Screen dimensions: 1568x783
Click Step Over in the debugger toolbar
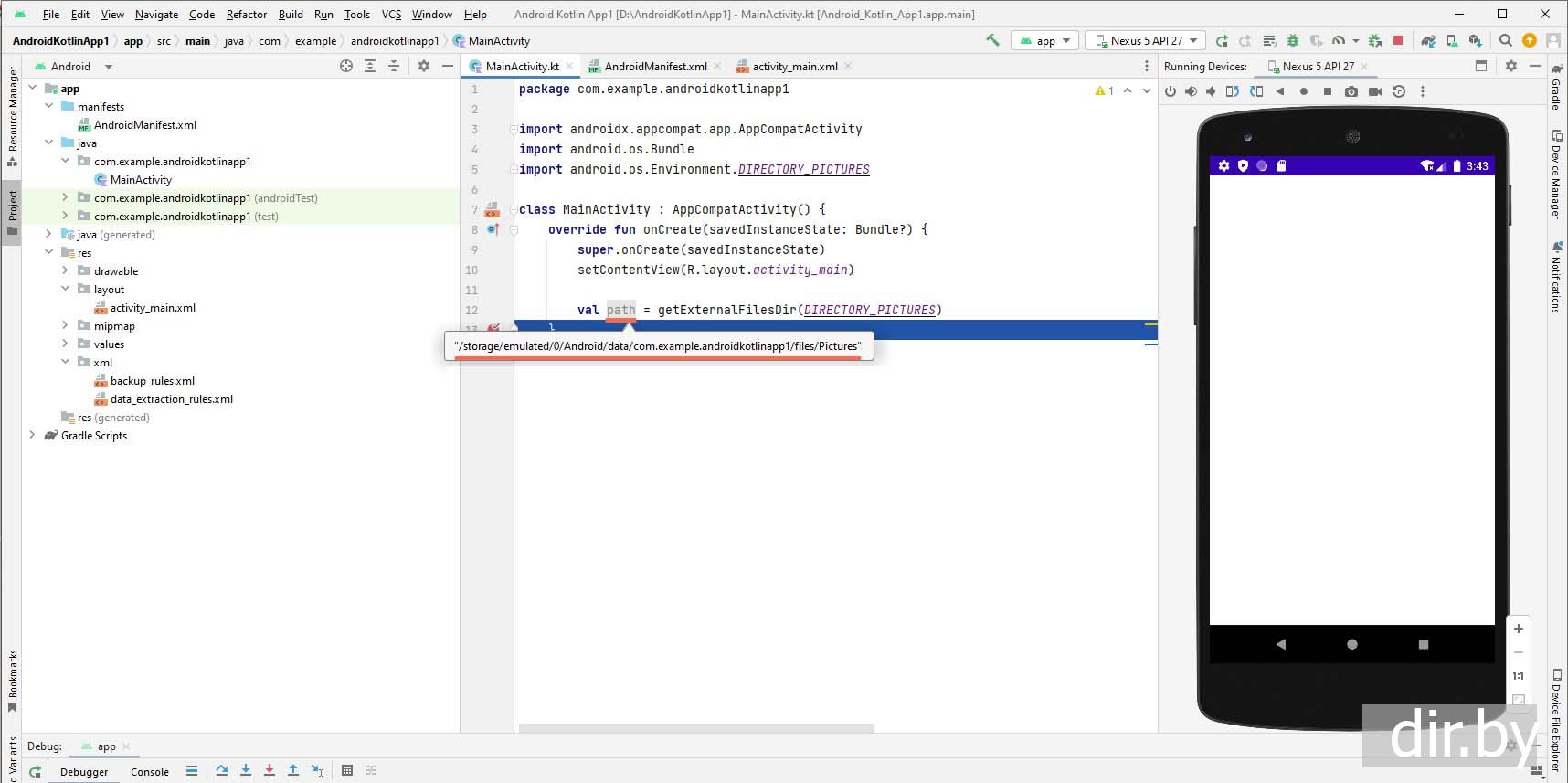click(222, 771)
